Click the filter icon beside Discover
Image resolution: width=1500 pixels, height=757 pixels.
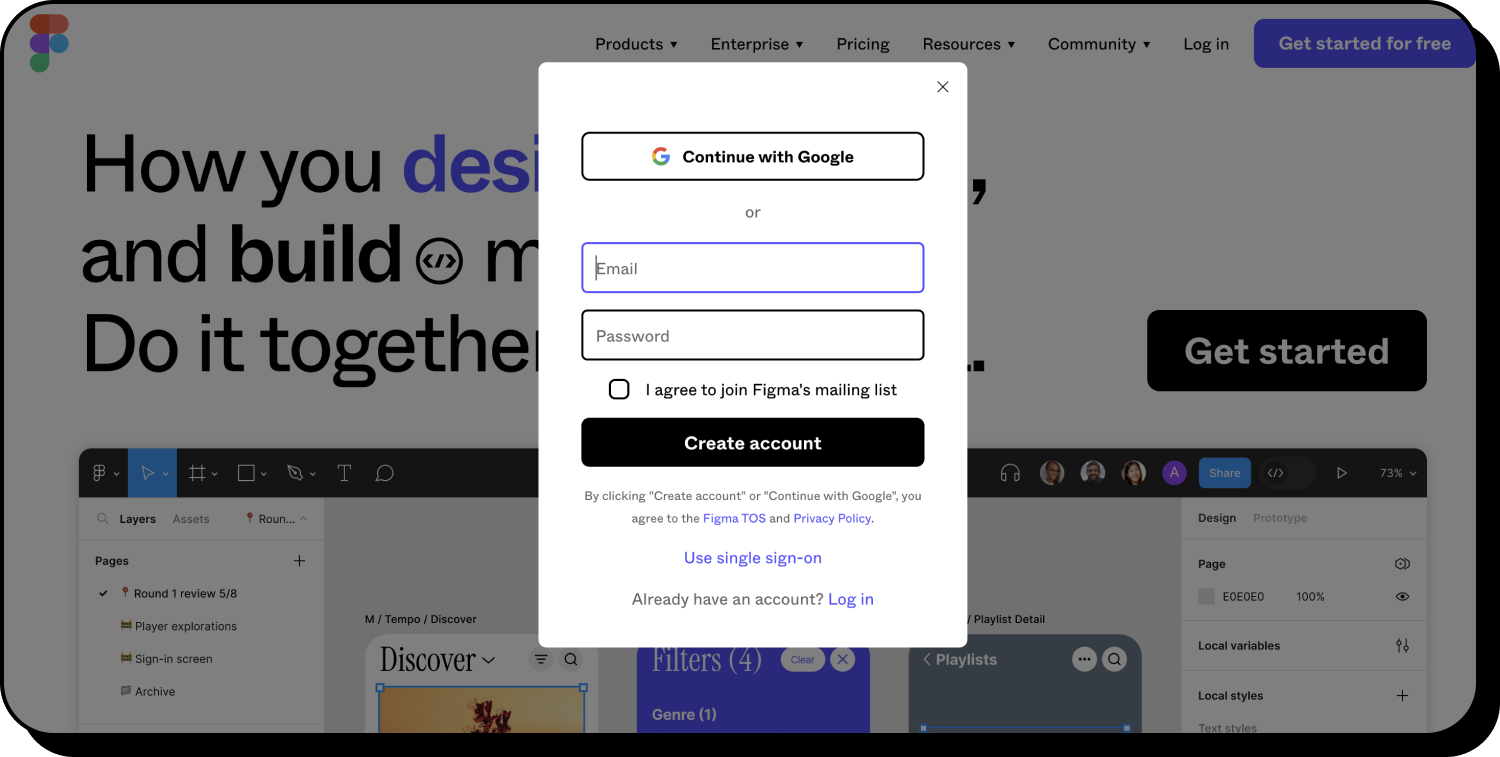(541, 660)
